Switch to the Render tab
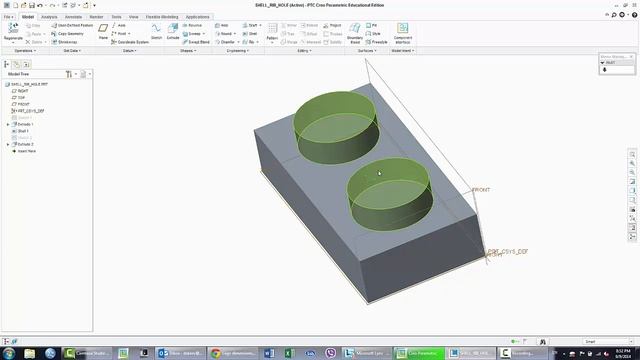 96,17
